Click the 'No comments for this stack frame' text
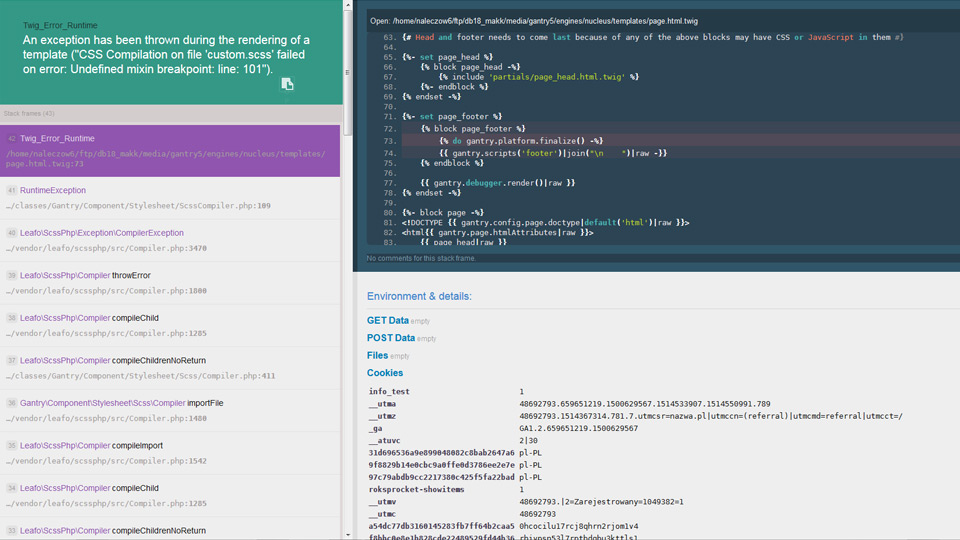 point(421,258)
